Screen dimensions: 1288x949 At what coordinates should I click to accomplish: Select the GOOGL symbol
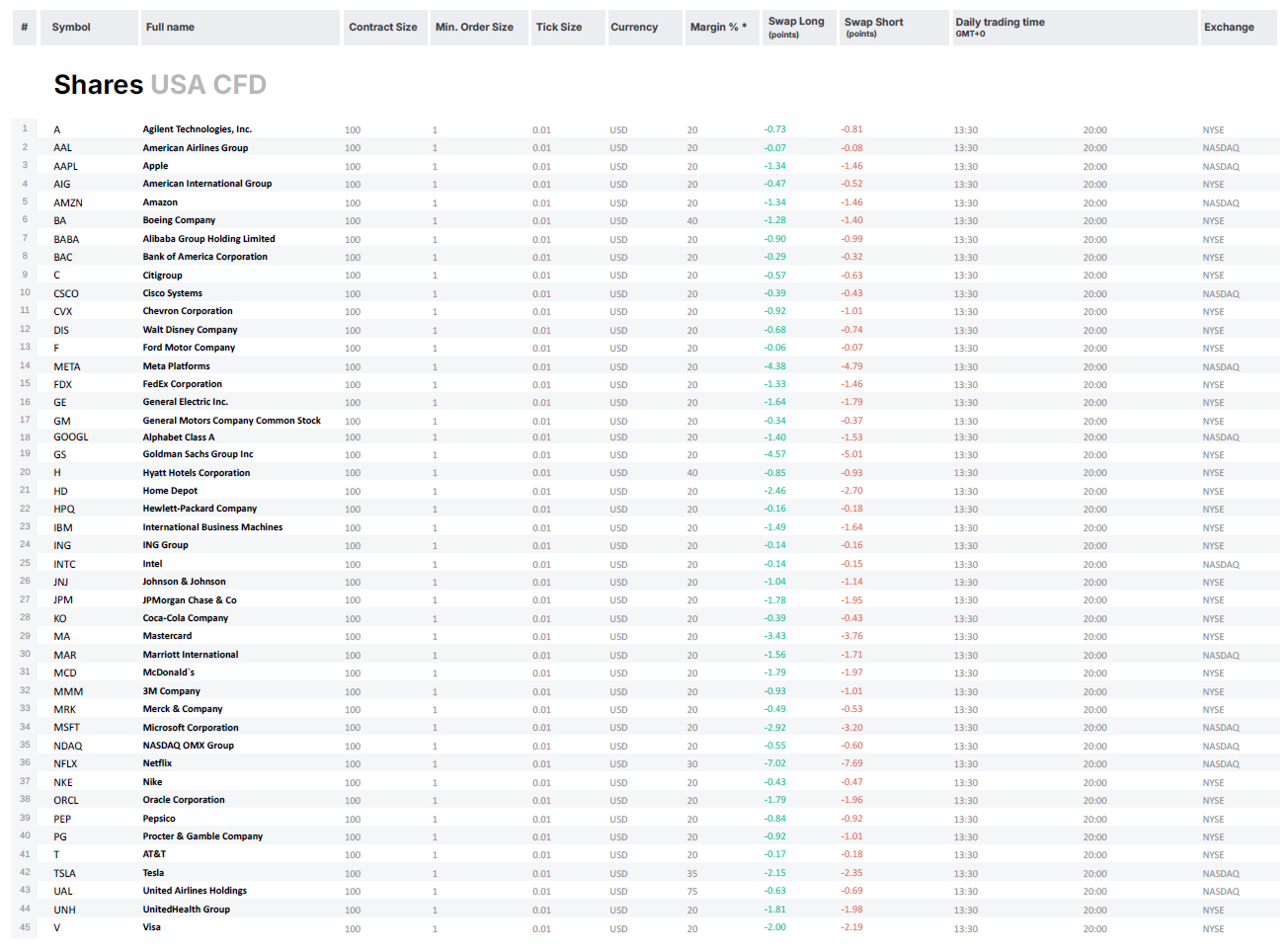click(71, 437)
